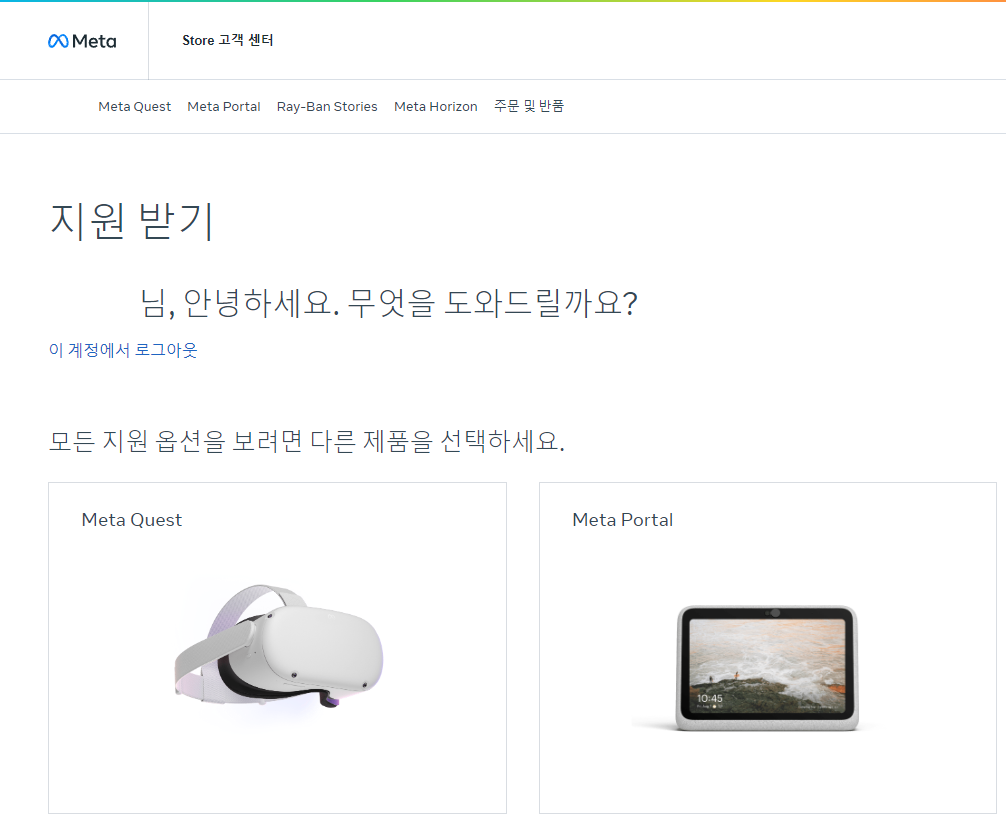Click the Meta Quest card title
Image resolution: width=1006 pixels, height=832 pixels.
(x=132, y=520)
